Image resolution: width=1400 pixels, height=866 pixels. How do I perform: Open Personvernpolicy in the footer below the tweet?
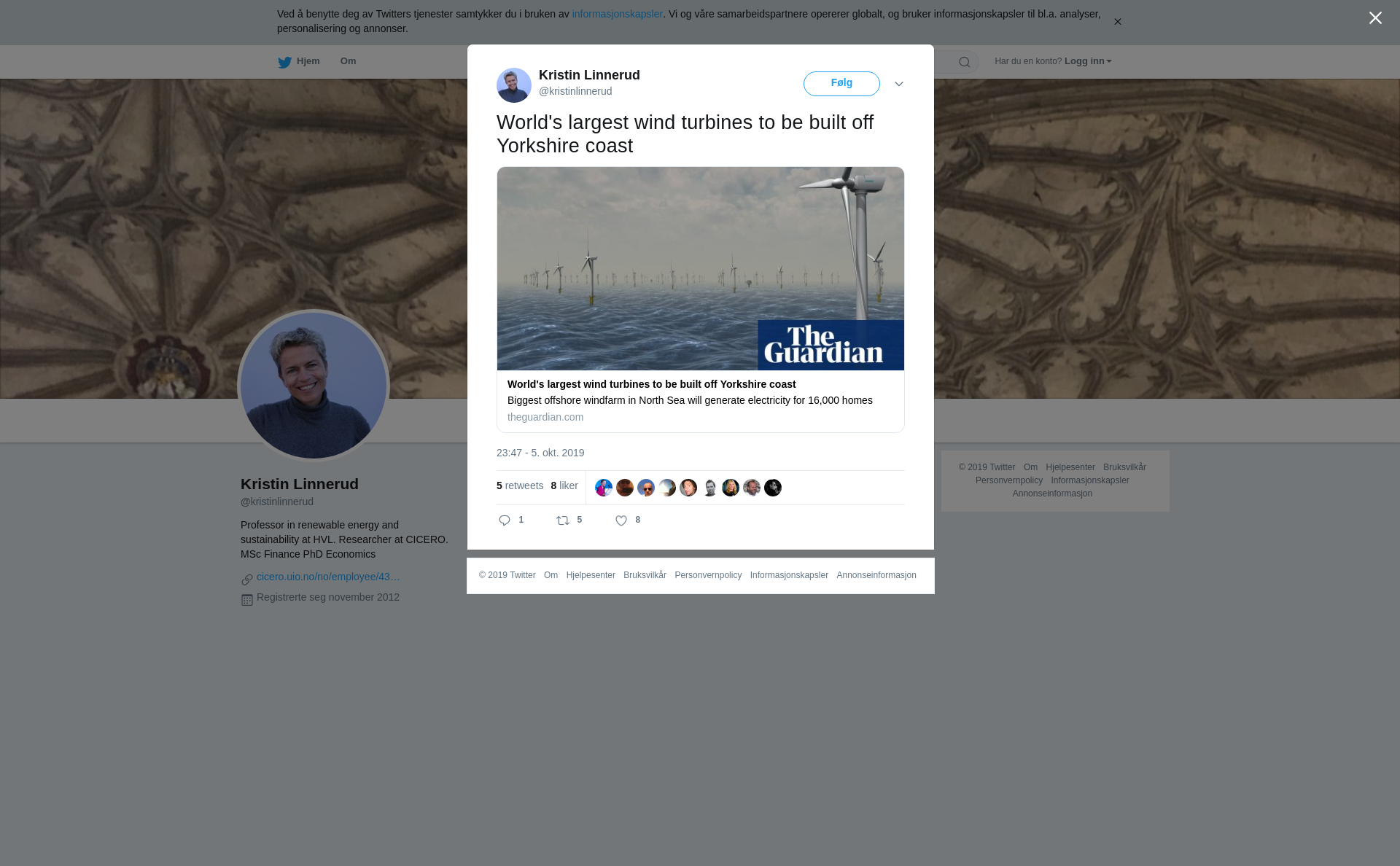point(708,575)
